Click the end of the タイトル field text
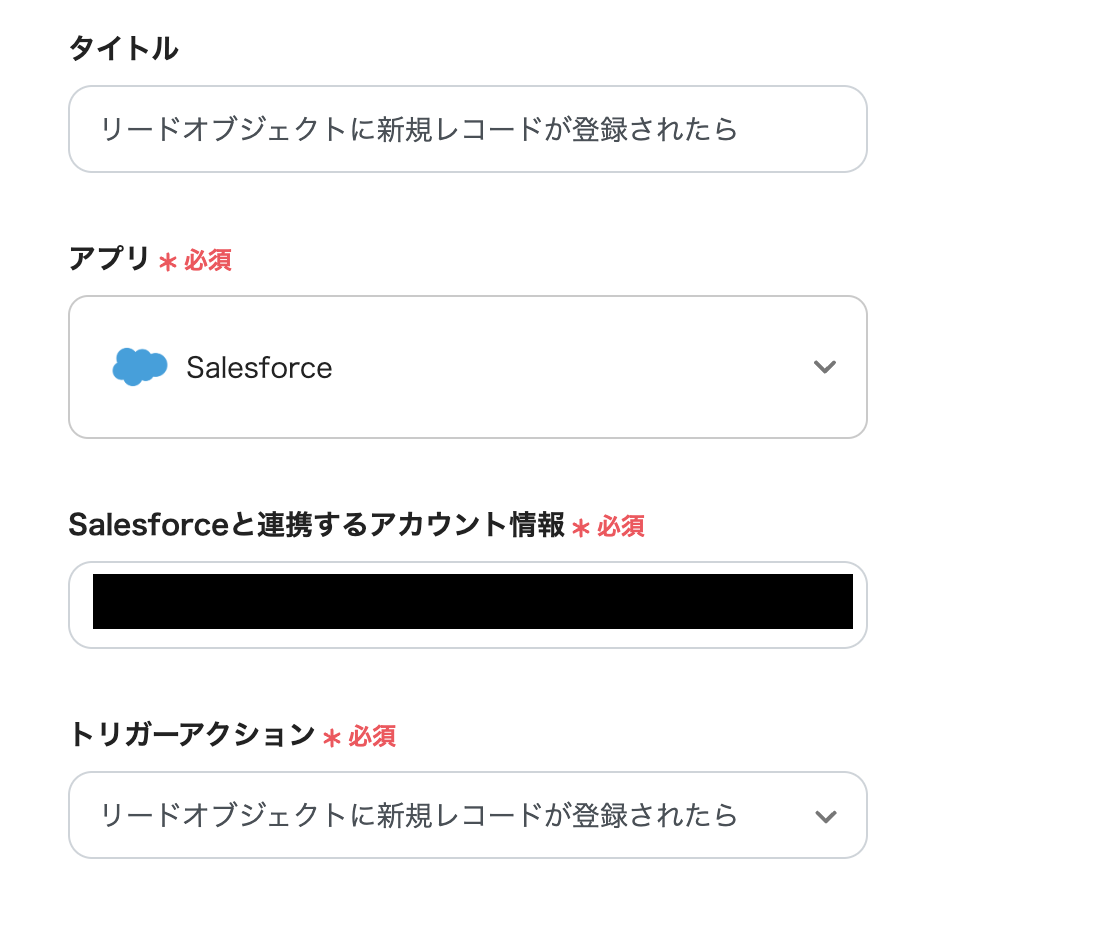The image size is (1108, 944). pyautogui.click(x=738, y=130)
